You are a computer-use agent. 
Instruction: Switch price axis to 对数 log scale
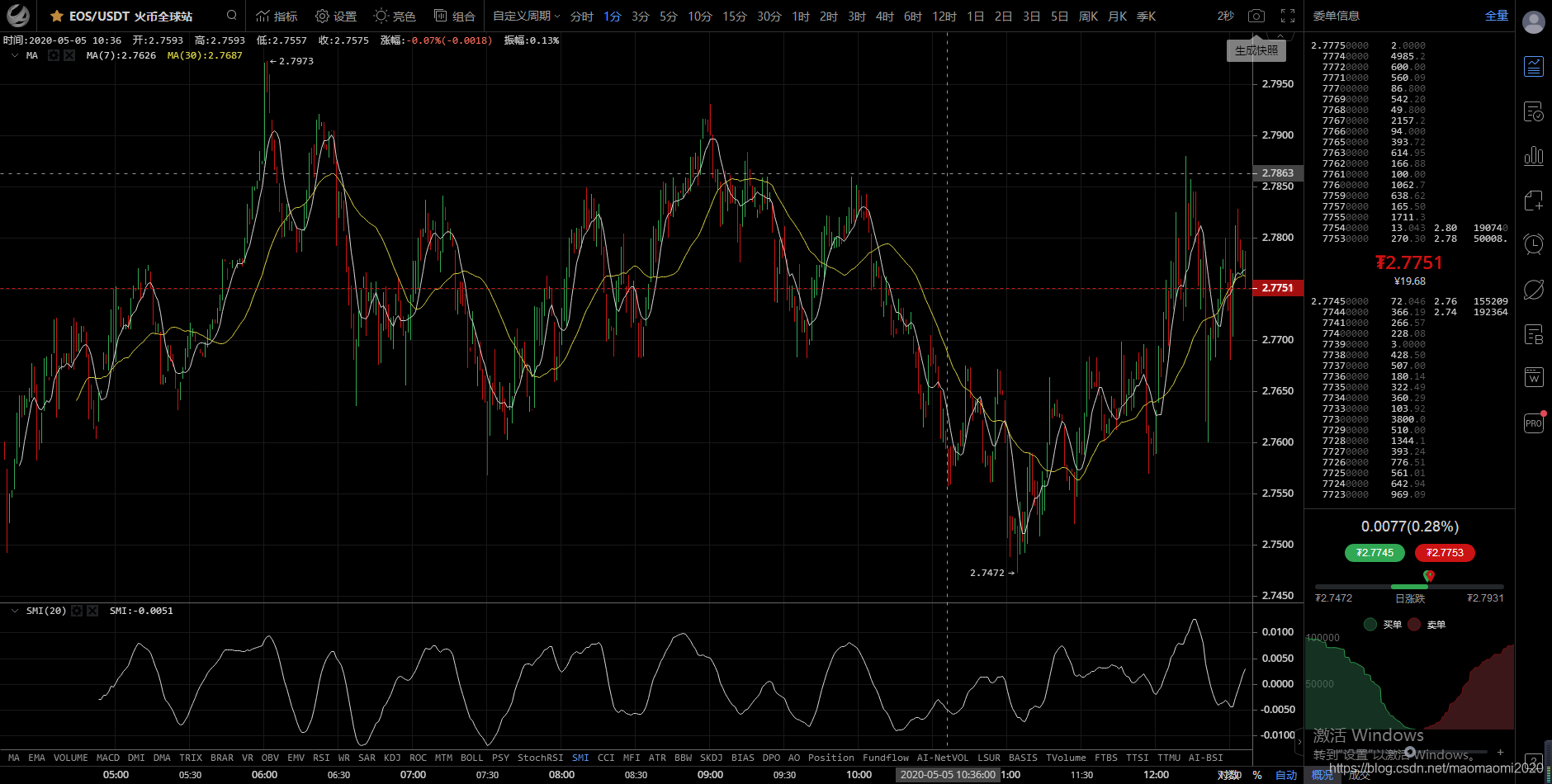click(x=1228, y=775)
